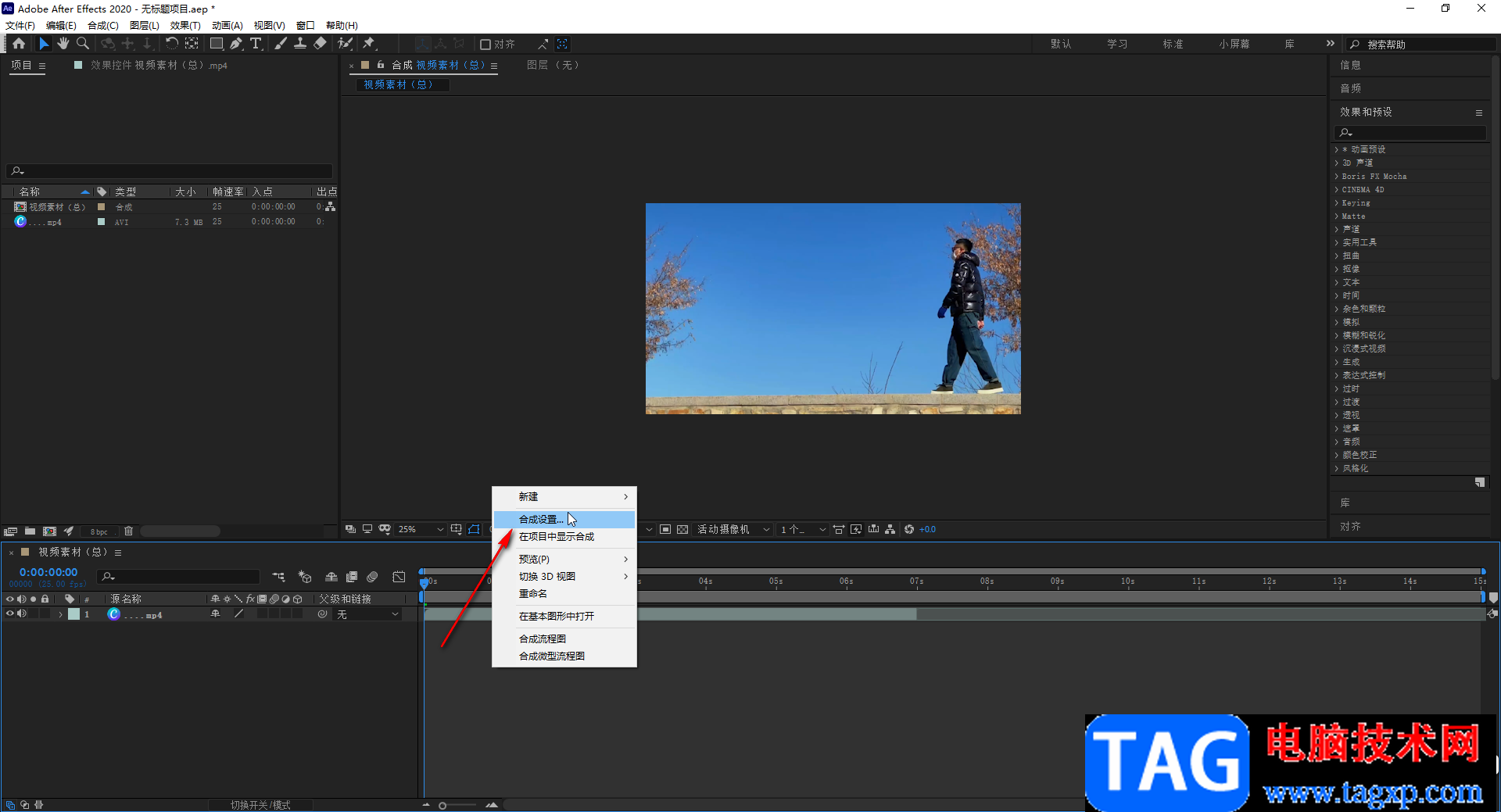The width and height of the screenshot is (1501, 812).
Task: Click the Graph Editor icon in timeline
Action: [x=399, y=577]
